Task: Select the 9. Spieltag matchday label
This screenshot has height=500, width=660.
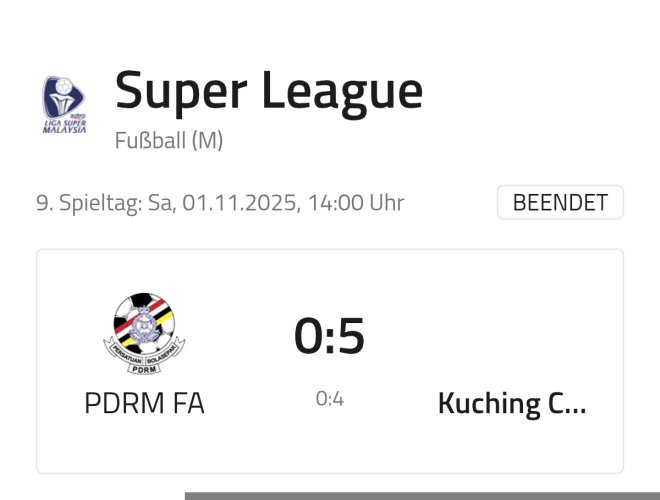Action: pyautogui.click(x=88, y=203)
